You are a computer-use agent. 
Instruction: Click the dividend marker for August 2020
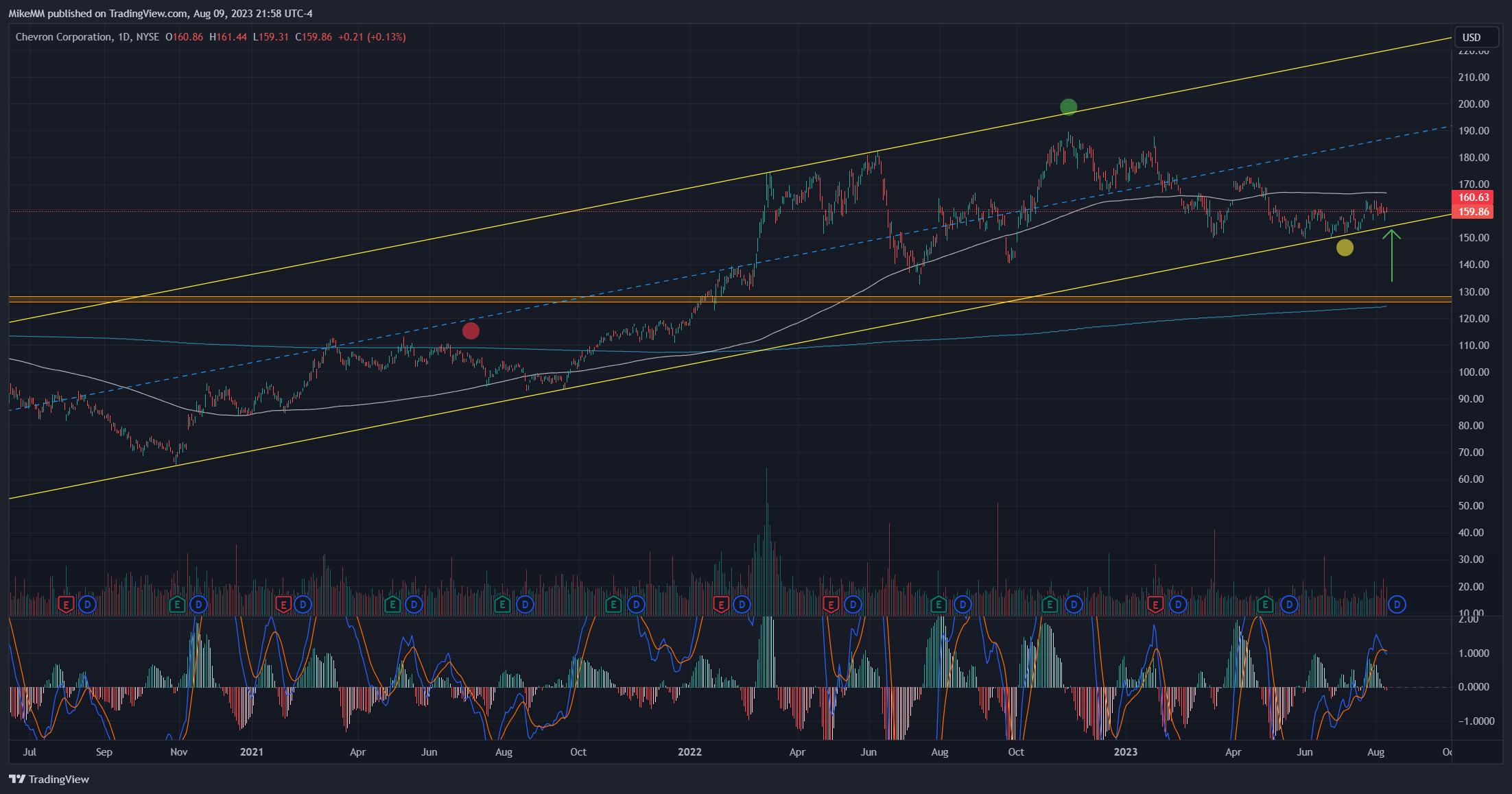click(x=87, y=605)
